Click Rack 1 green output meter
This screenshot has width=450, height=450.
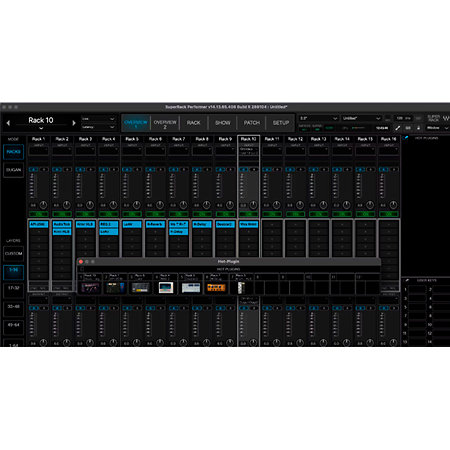click(39, 214)
